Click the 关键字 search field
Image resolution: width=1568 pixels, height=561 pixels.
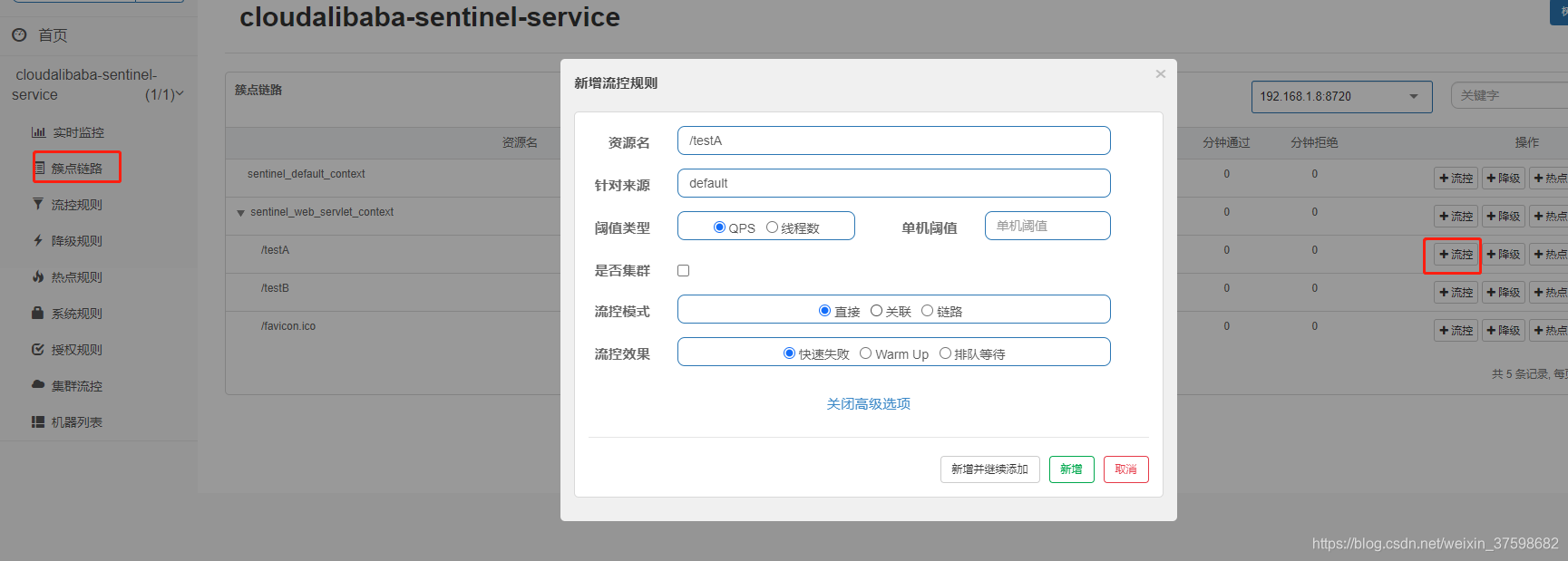point(1509,95)
